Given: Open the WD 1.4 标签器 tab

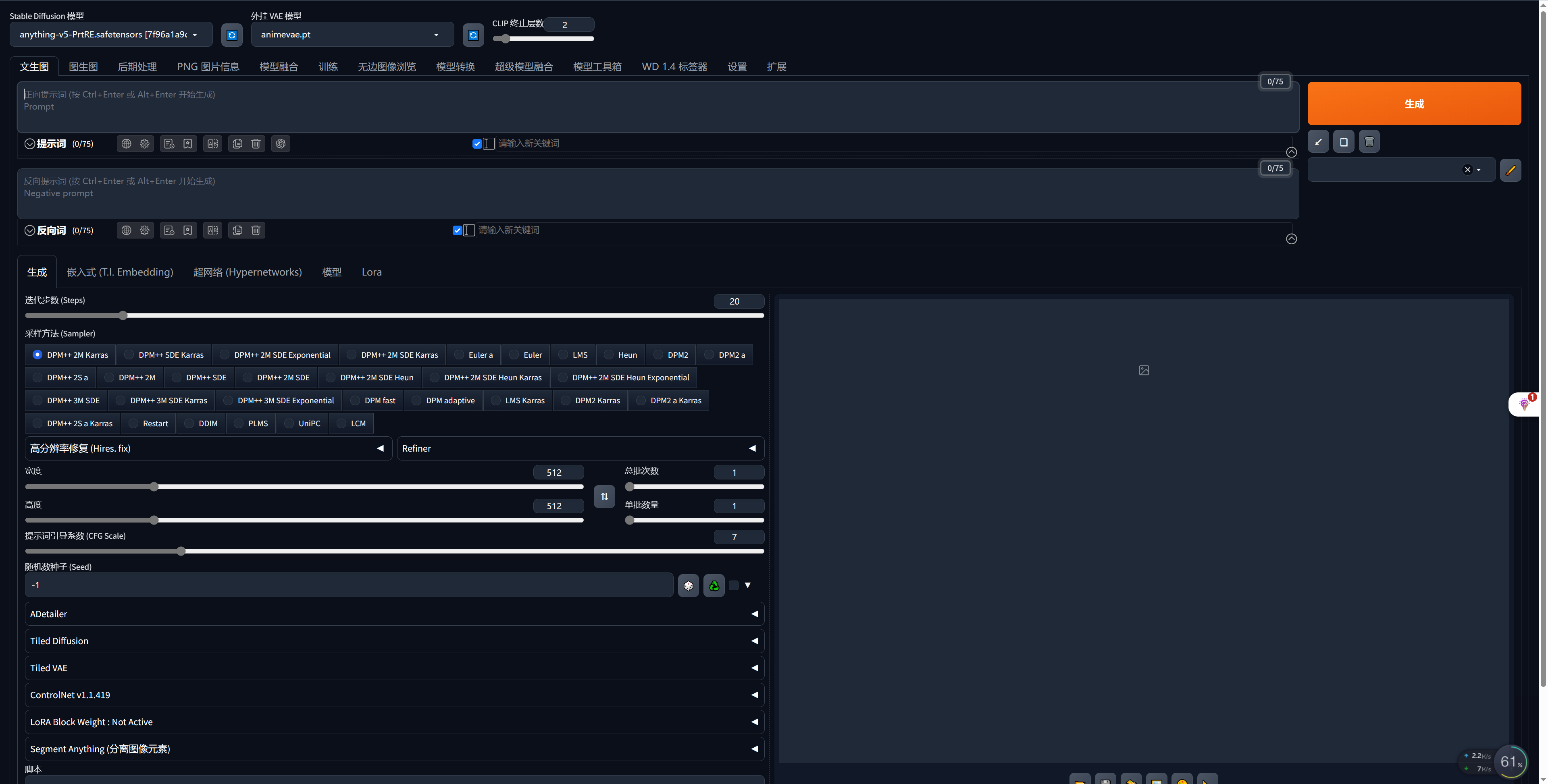Looking at the screenshot, I should 674,67.
